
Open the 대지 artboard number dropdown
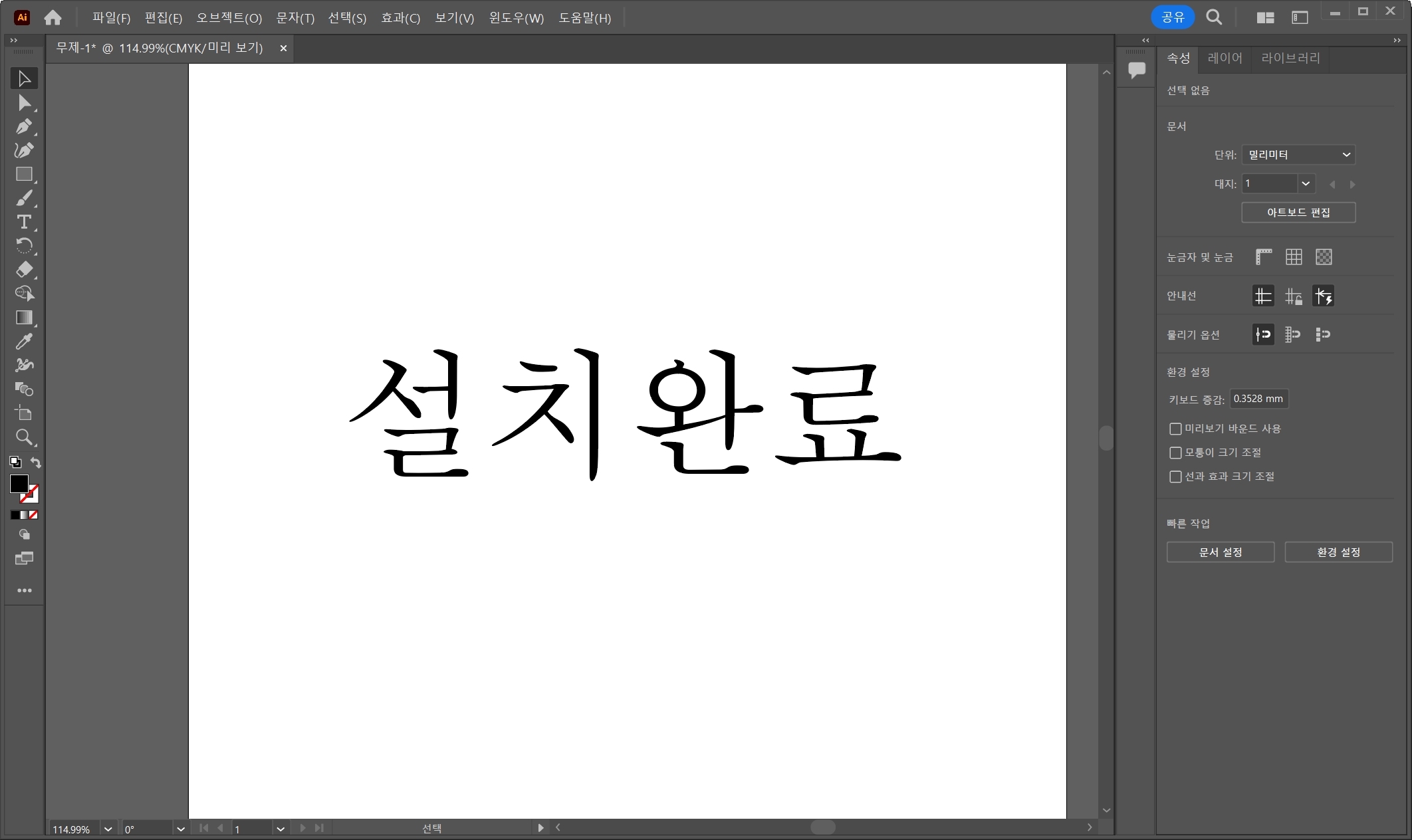click(1306, 183)
